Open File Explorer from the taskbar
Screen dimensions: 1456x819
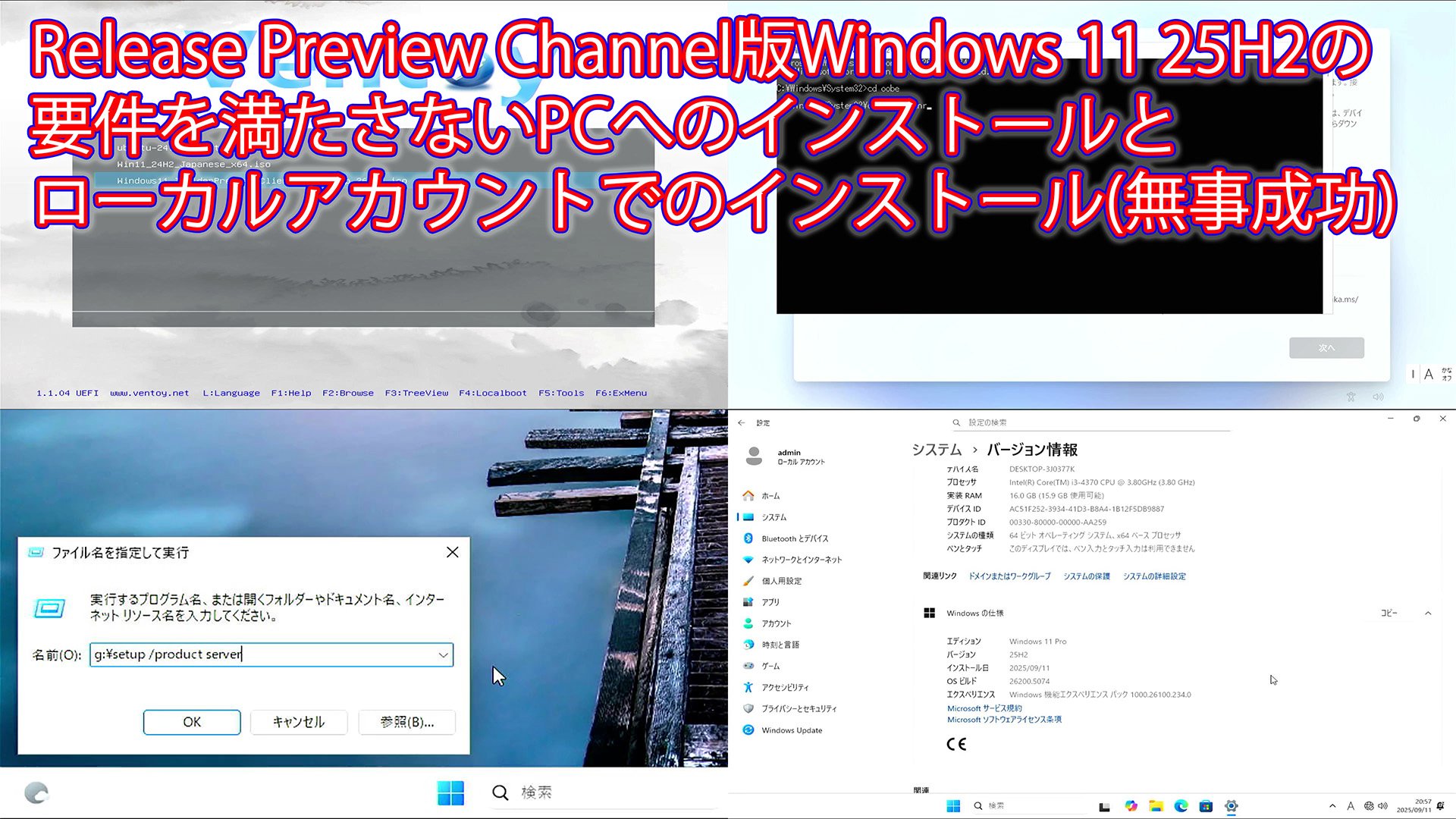point(1156,806)
